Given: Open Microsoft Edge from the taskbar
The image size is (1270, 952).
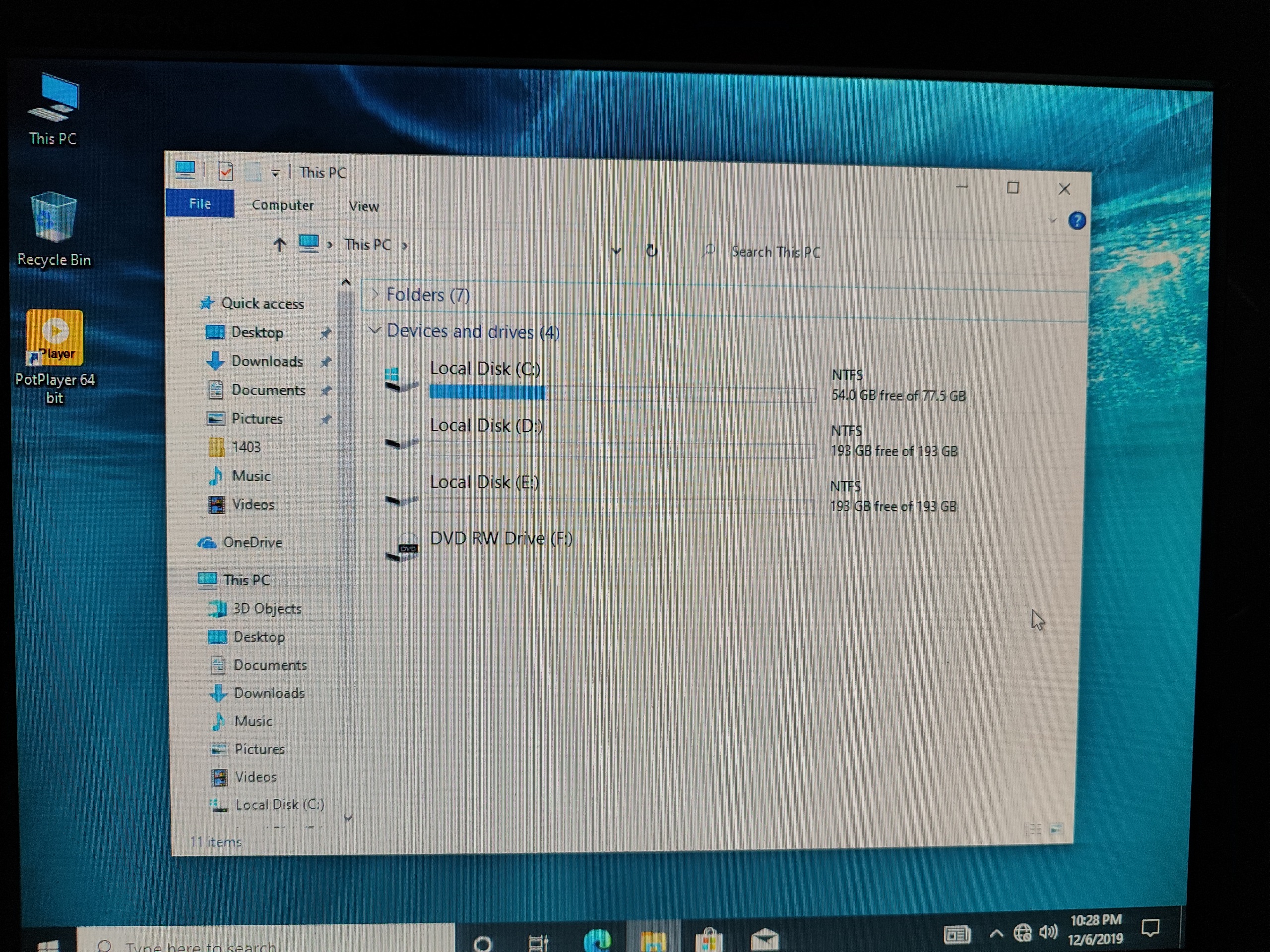Looking at the screenshot, I should 597,940.
